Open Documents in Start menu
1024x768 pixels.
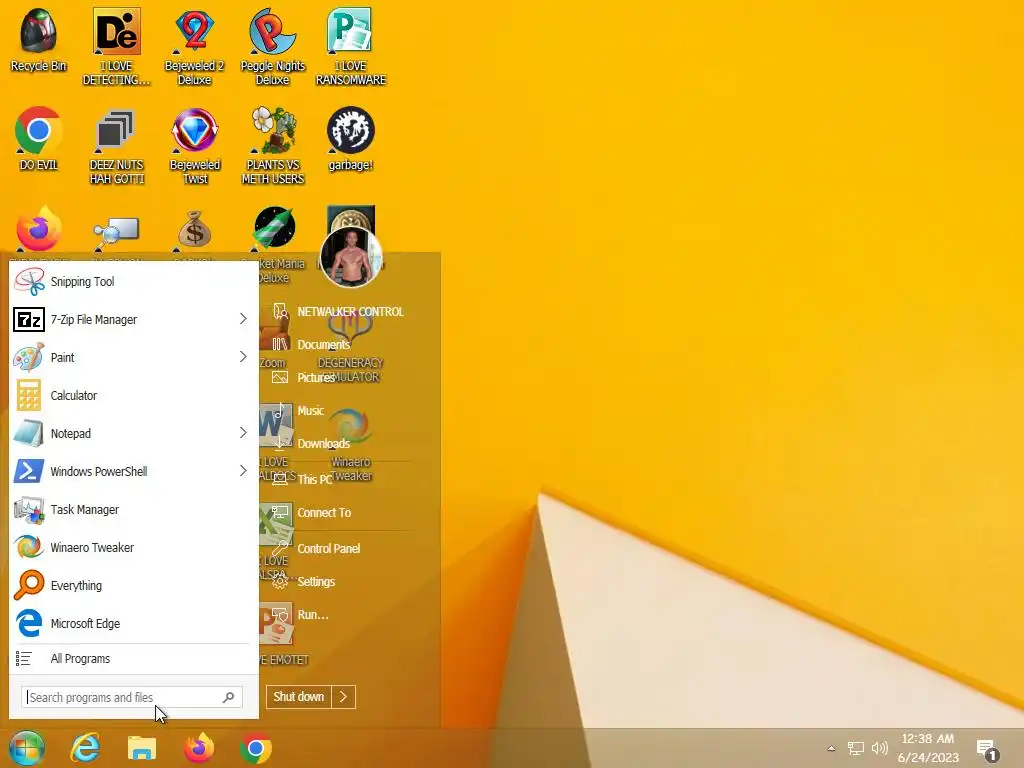[x=311, y=344]
